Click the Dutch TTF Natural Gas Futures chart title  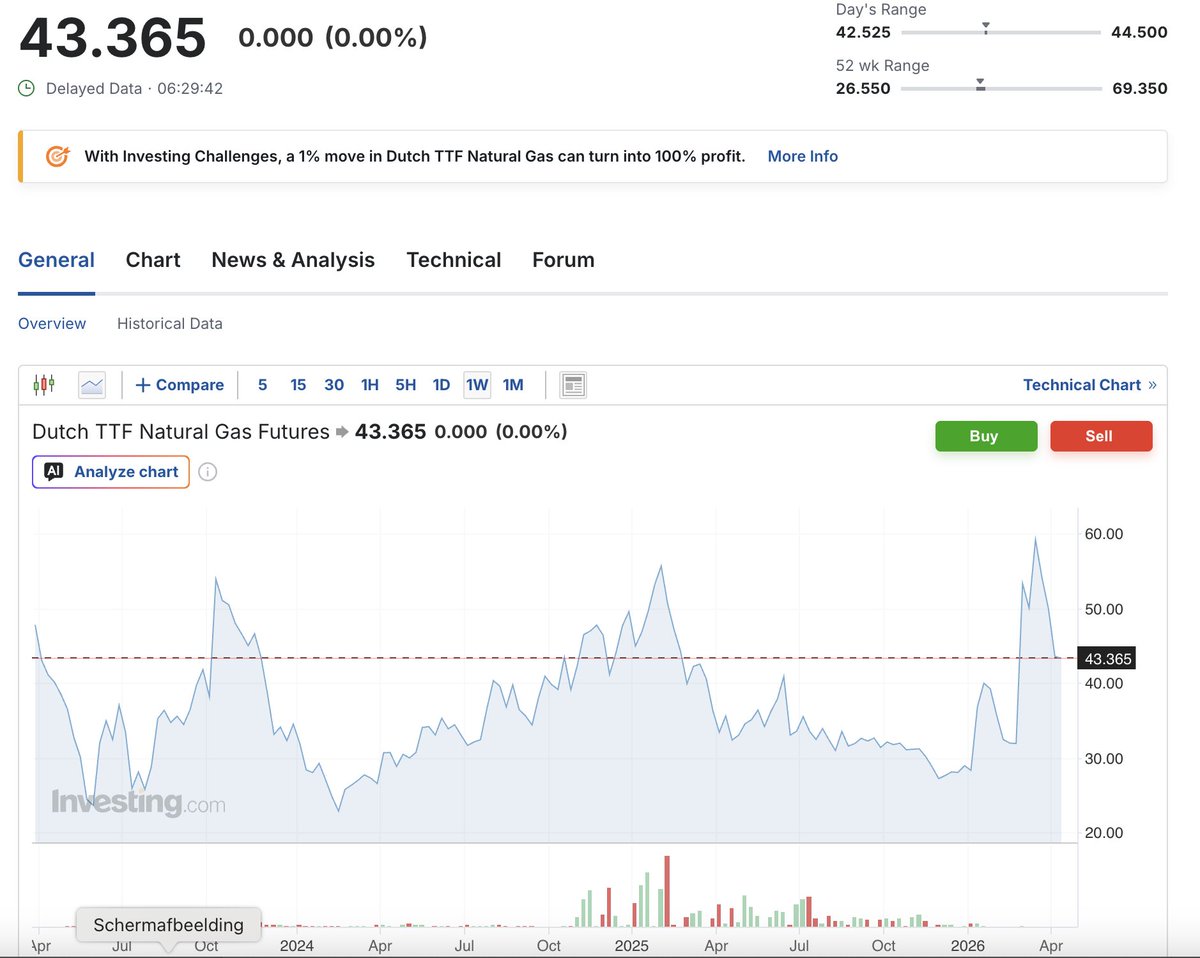[x=181, y=432]
